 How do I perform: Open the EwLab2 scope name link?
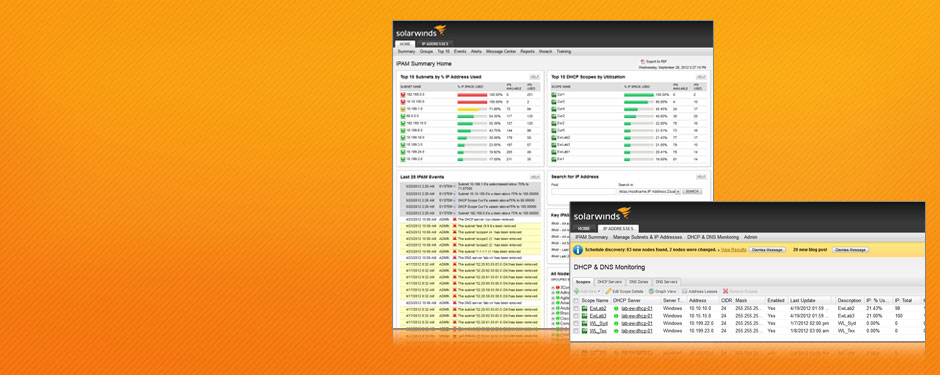click(598, 309)
